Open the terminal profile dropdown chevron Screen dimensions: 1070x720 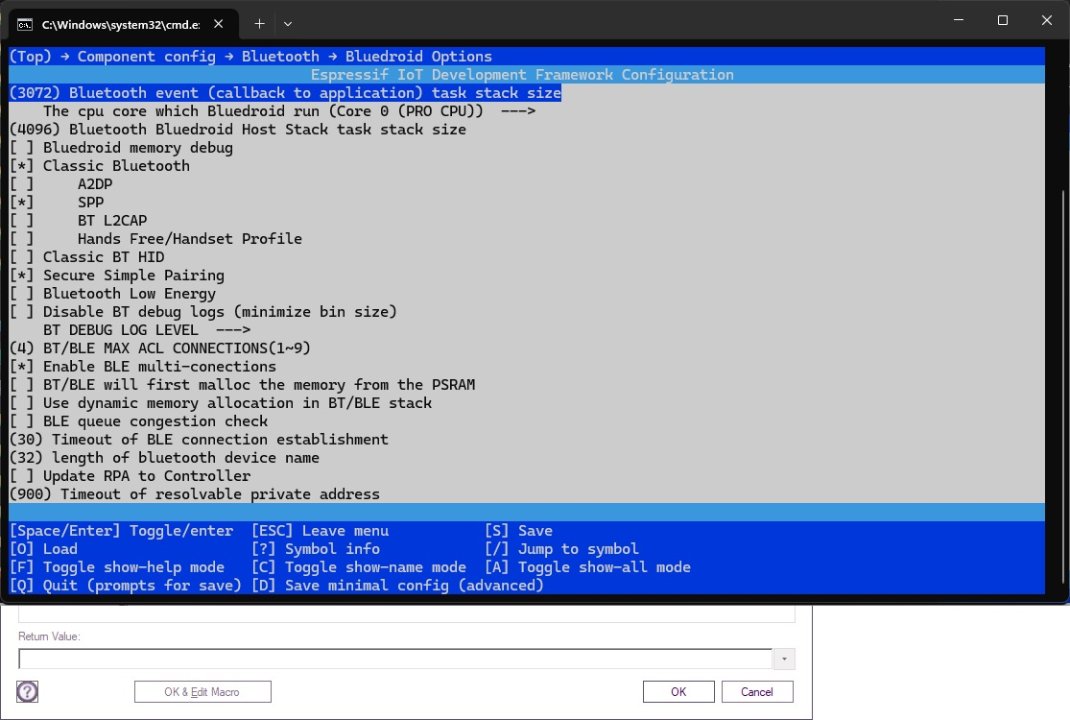(288, 24)
